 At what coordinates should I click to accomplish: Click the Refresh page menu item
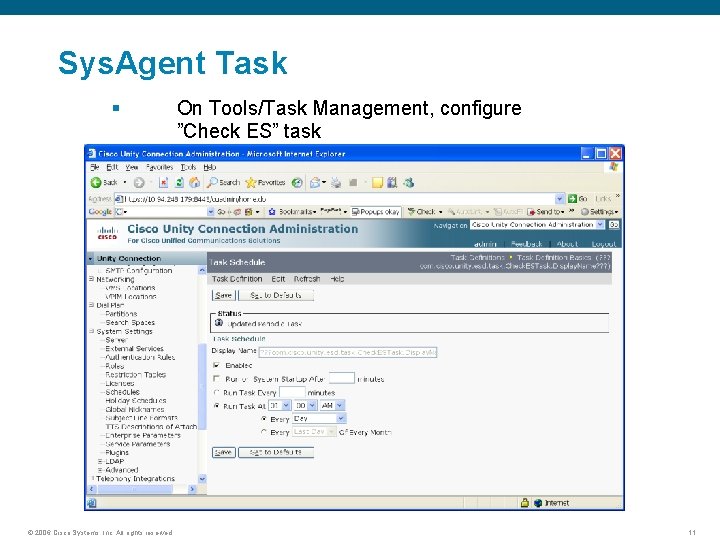click(x=307, y=279)
